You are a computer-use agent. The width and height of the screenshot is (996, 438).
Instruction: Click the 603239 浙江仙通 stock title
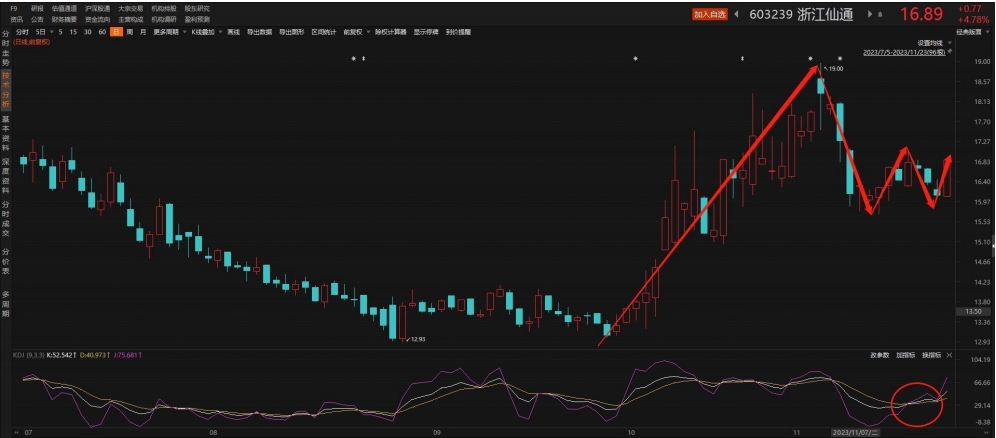[801, 14]
